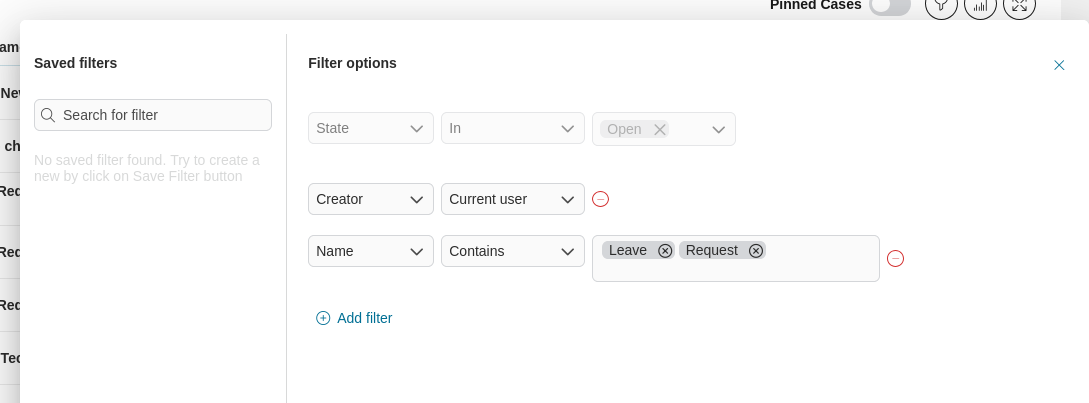Open the Name field dropdown
Viewport: 1089px width, 403px height.
pyautogui.click(x=371, y=252)
